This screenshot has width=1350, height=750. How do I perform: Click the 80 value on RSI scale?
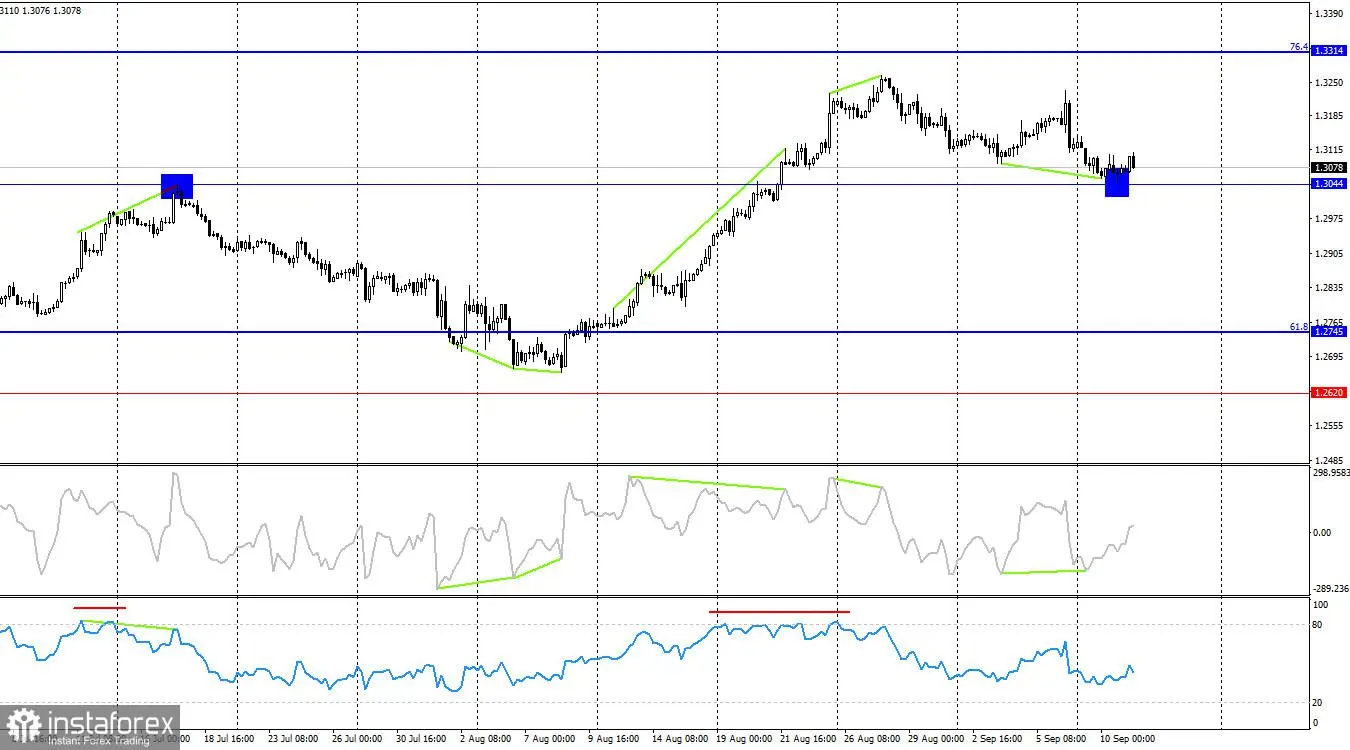1319,625
